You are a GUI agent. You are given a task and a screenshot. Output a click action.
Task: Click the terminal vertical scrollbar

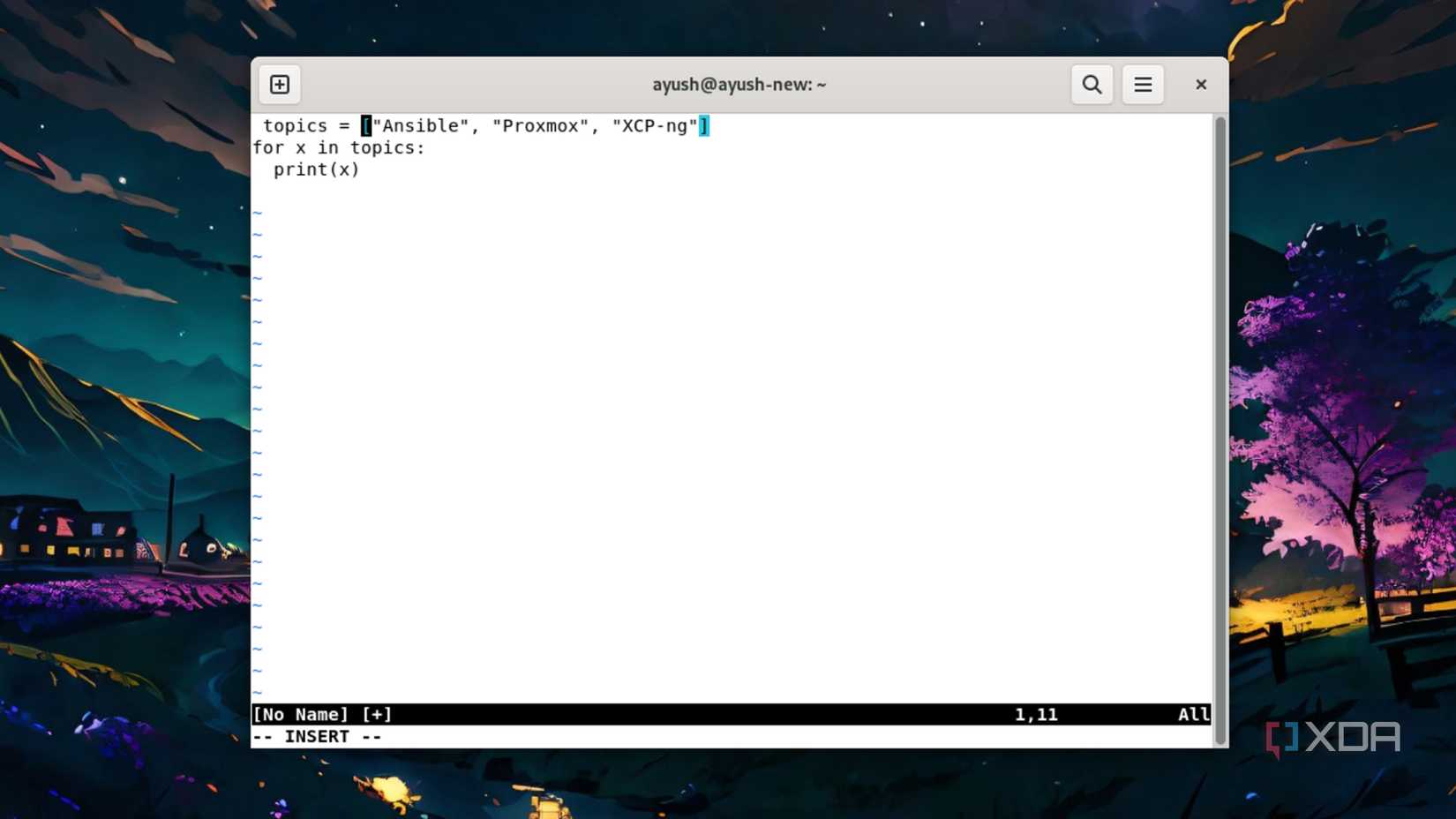(1220, 431)
